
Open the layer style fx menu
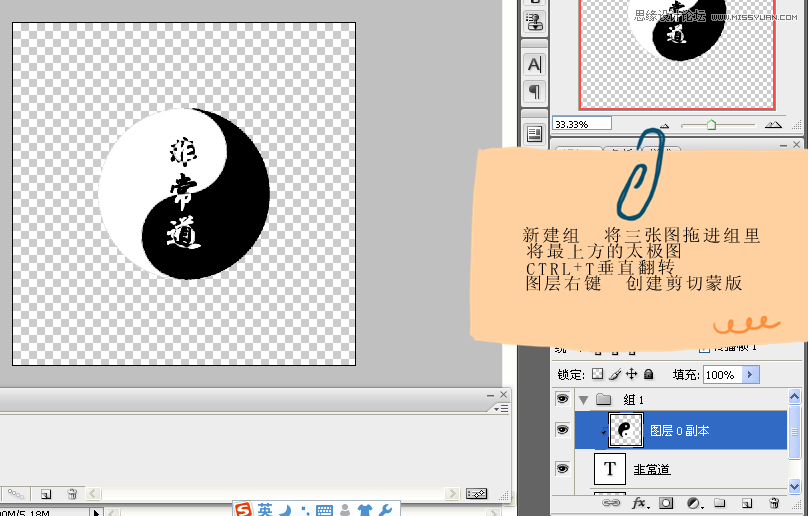tap(640, 503)
